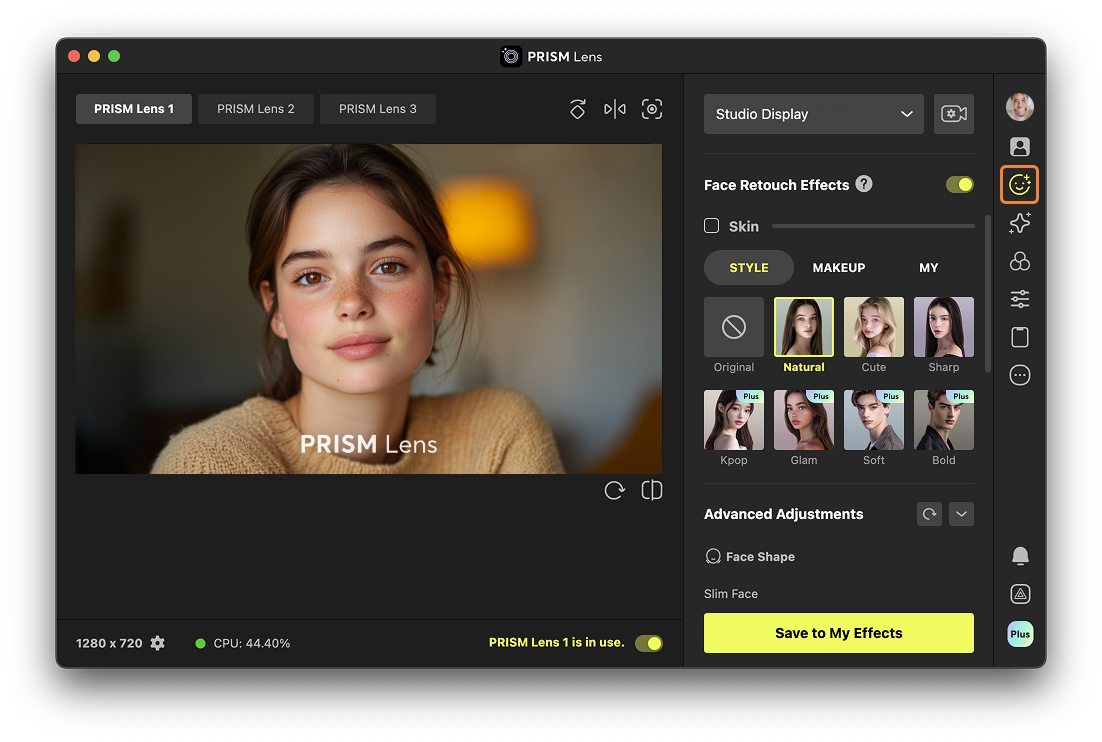Click the green CPU status indicator dot
This screenshot has height=742, width=1102.
(x=200, y=643)
